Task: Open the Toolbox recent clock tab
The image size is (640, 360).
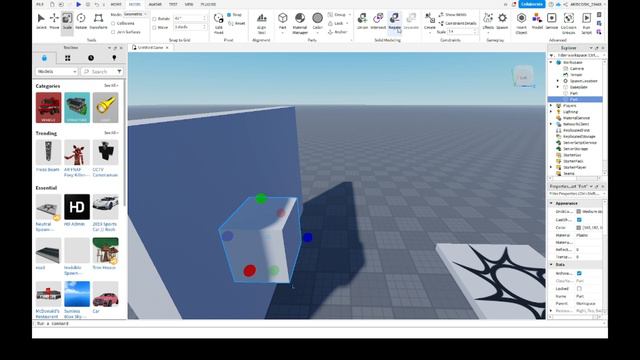Action: [x=91, y=58]
